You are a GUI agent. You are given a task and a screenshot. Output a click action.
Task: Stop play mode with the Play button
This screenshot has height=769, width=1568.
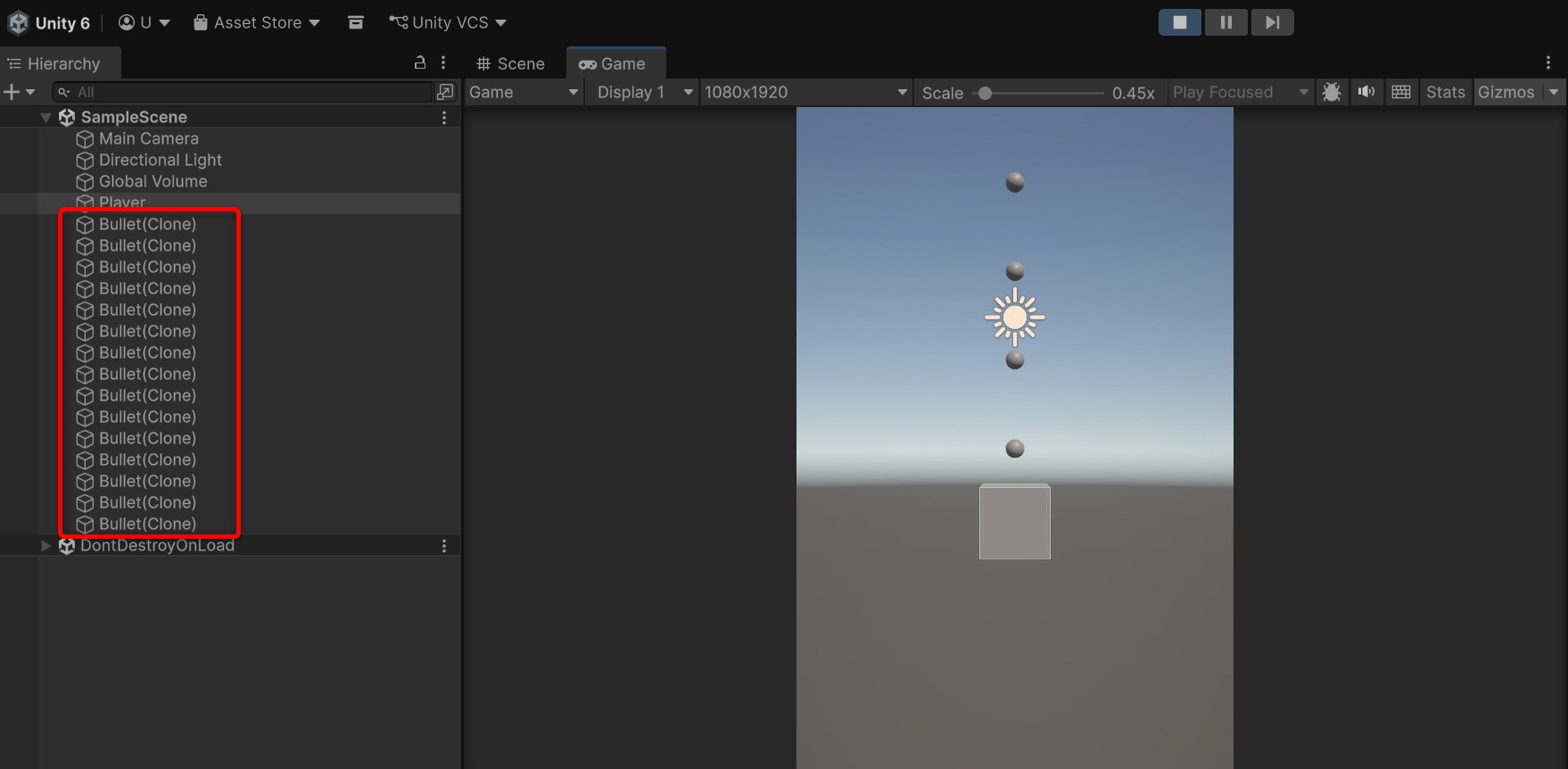pos(1179,22)
